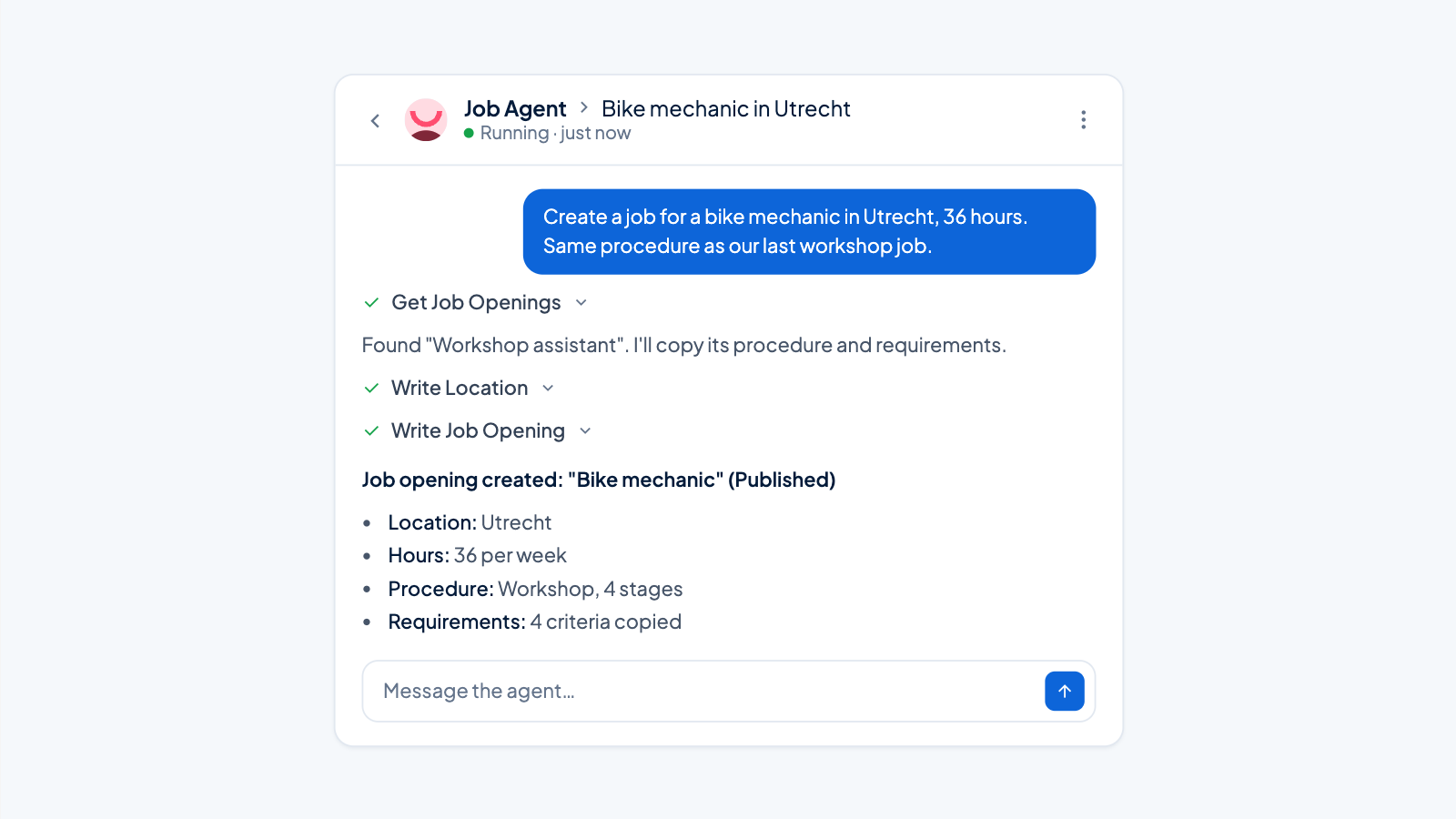Screen dimensions: 1456x819
Task: Click the Job Agent avatar icon
Action: click(x=426, y=120)
